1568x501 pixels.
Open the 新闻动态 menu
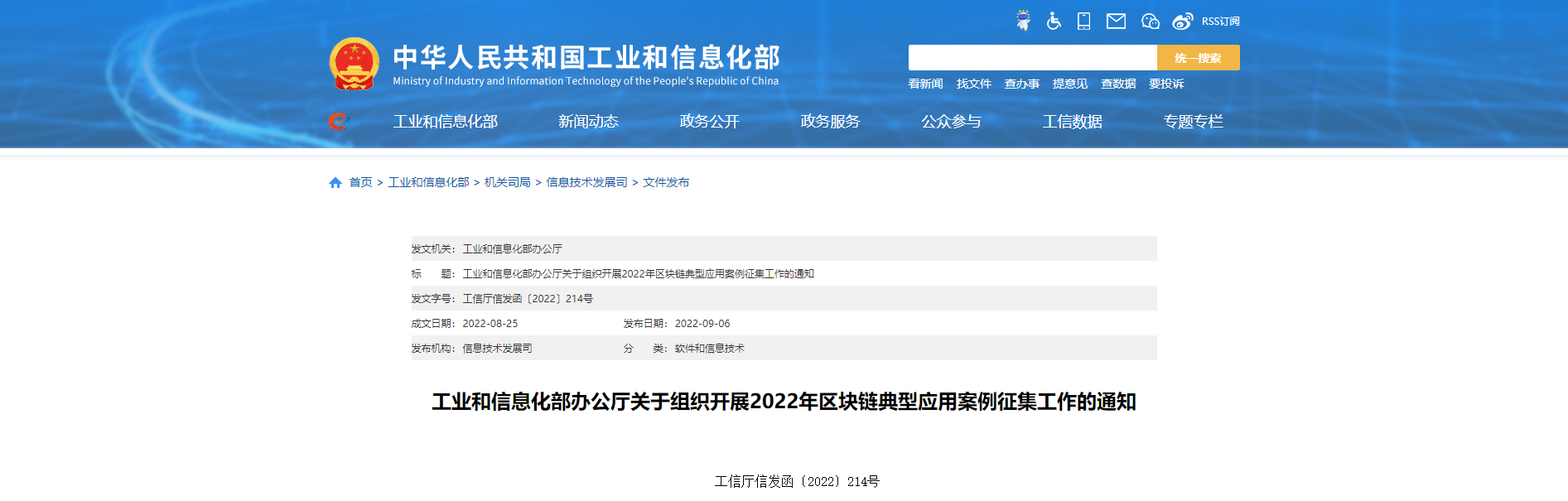click(588, 122)
